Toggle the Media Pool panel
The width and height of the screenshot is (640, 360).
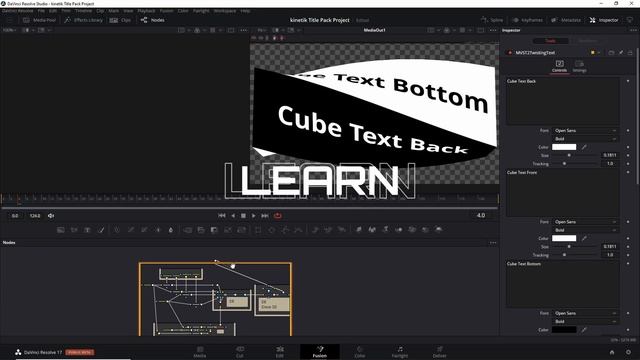[39, 20]
